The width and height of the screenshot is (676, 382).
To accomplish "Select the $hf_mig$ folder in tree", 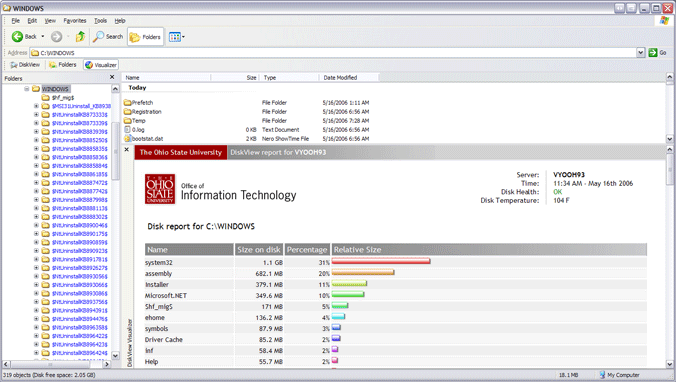I will coord(63,97).
